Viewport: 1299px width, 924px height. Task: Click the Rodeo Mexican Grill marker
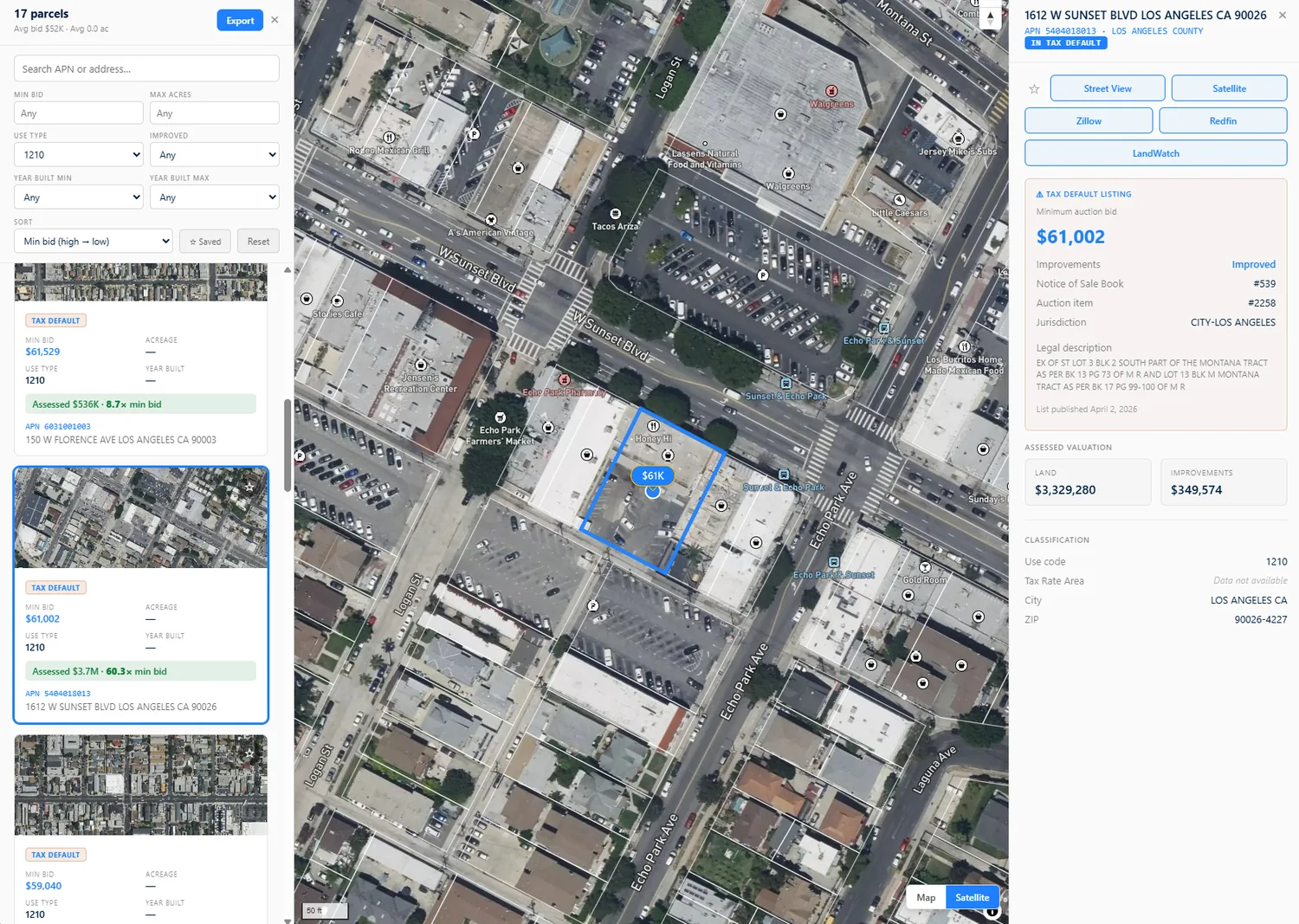tap(390, 138)
